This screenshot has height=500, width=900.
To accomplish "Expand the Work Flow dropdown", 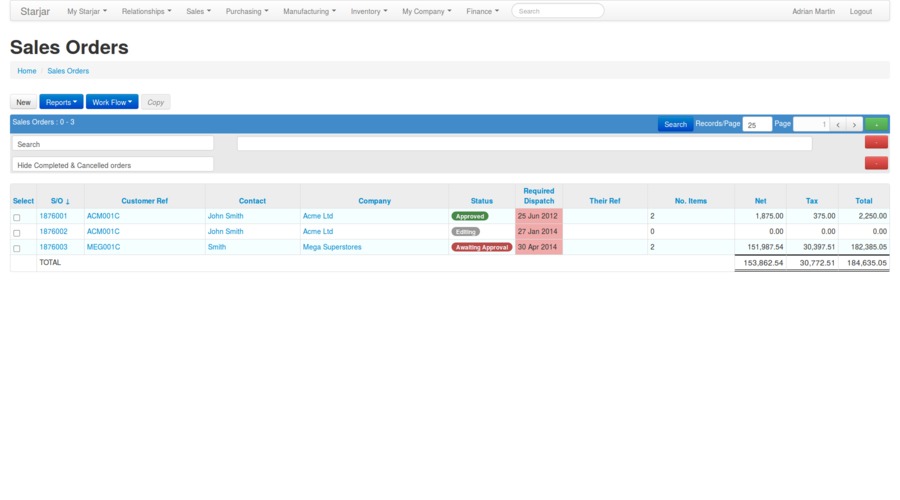I will coord(112,102).
